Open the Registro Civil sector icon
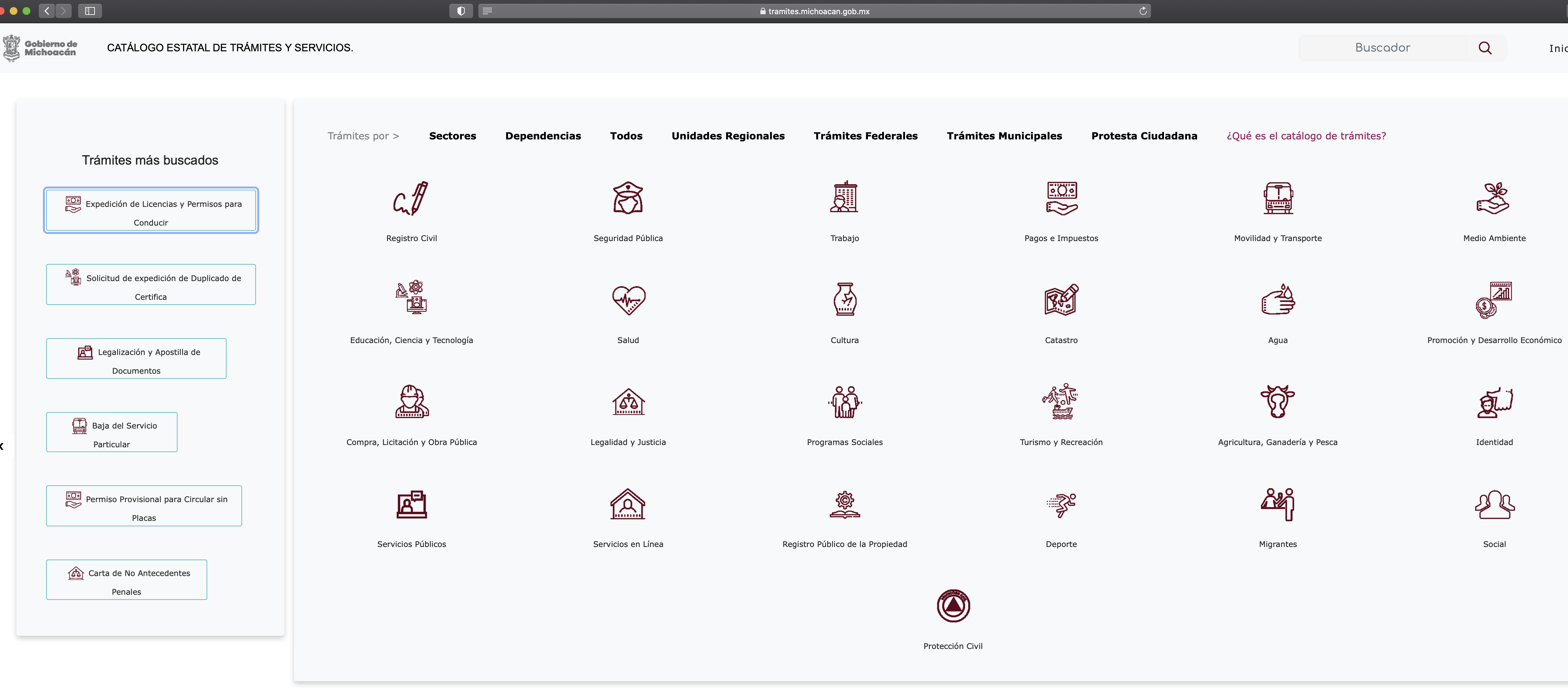The image size is (1568, 688). pyautogui.click(x=411, y=198)
